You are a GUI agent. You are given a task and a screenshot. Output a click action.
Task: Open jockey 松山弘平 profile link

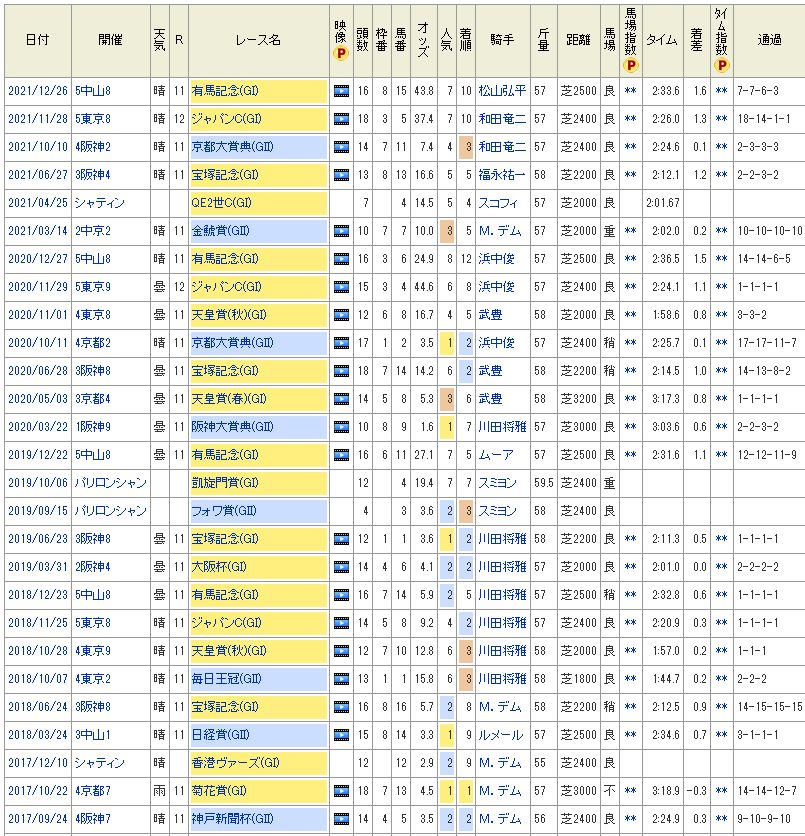click(x=501, y=90)
